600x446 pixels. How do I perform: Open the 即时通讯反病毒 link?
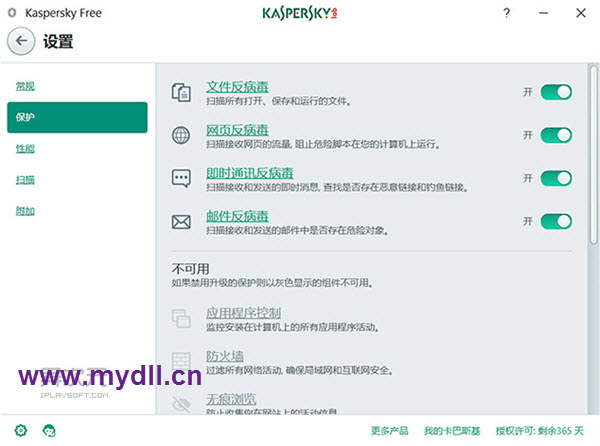(x=250, y=173)
